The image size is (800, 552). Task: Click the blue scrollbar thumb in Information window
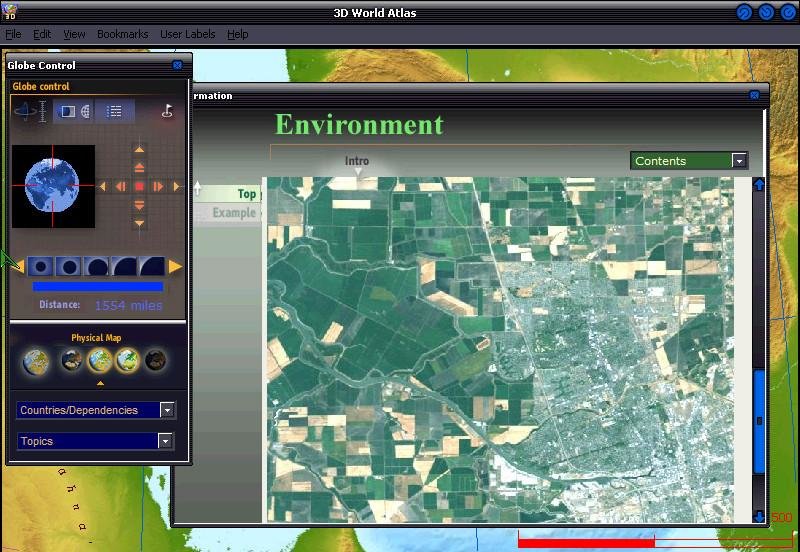(759, 421)
